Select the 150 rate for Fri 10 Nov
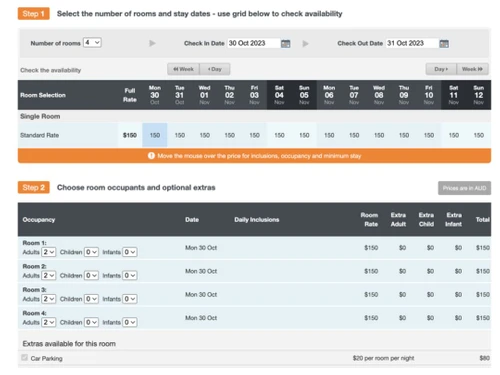Screen dimensions: 500x375 [429, 135]
